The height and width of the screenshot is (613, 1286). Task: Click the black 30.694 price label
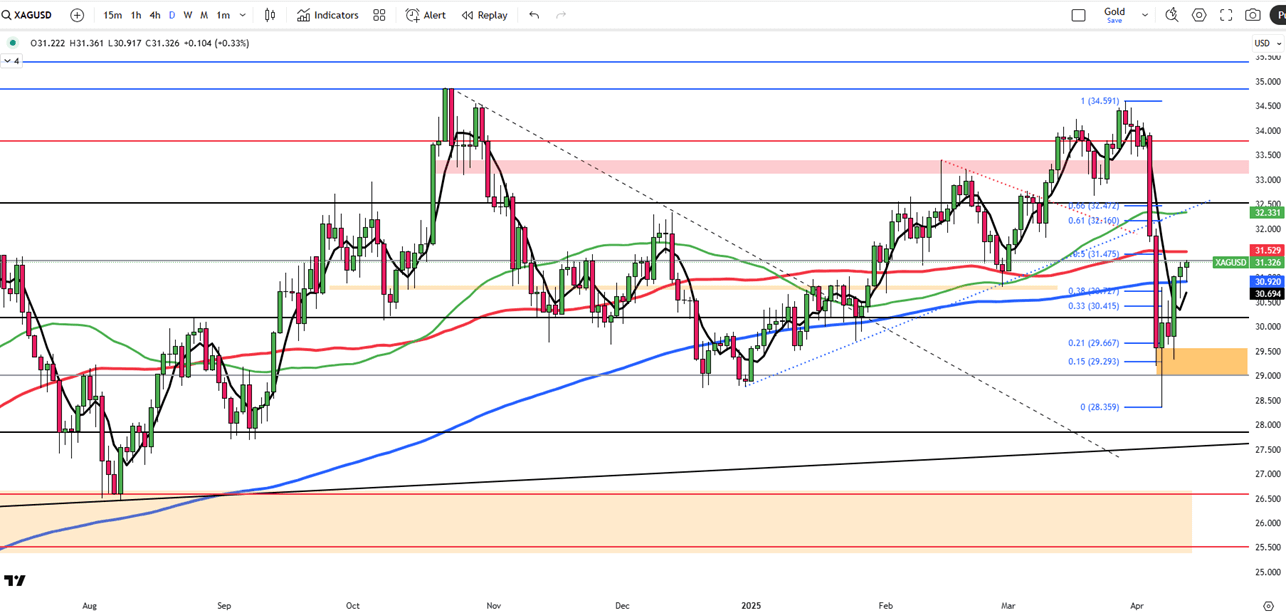click(1266, 294)
